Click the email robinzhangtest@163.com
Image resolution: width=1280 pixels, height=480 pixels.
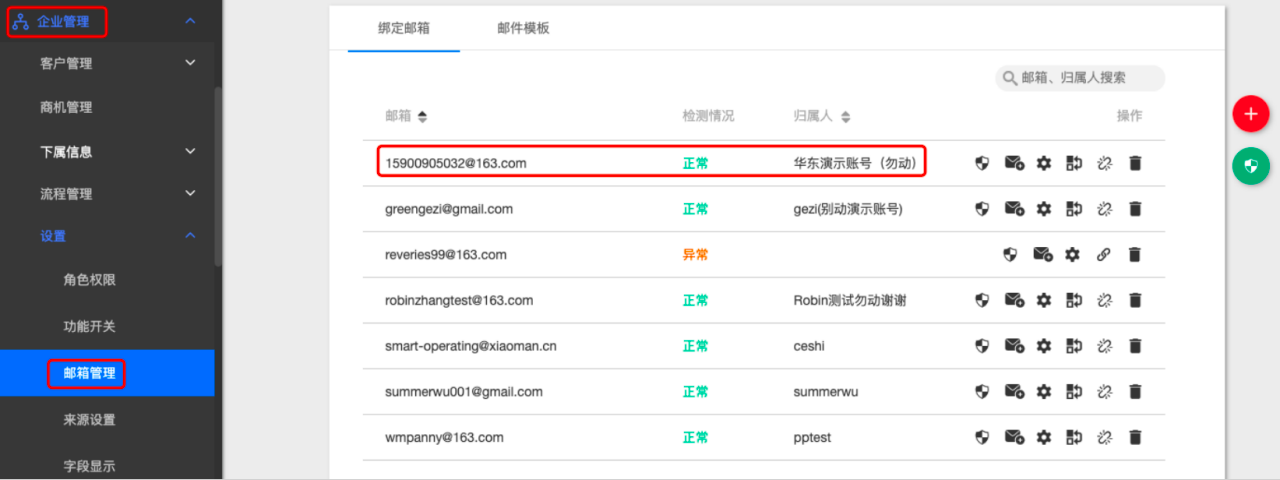pyautogui.click(x=459, y=300)
